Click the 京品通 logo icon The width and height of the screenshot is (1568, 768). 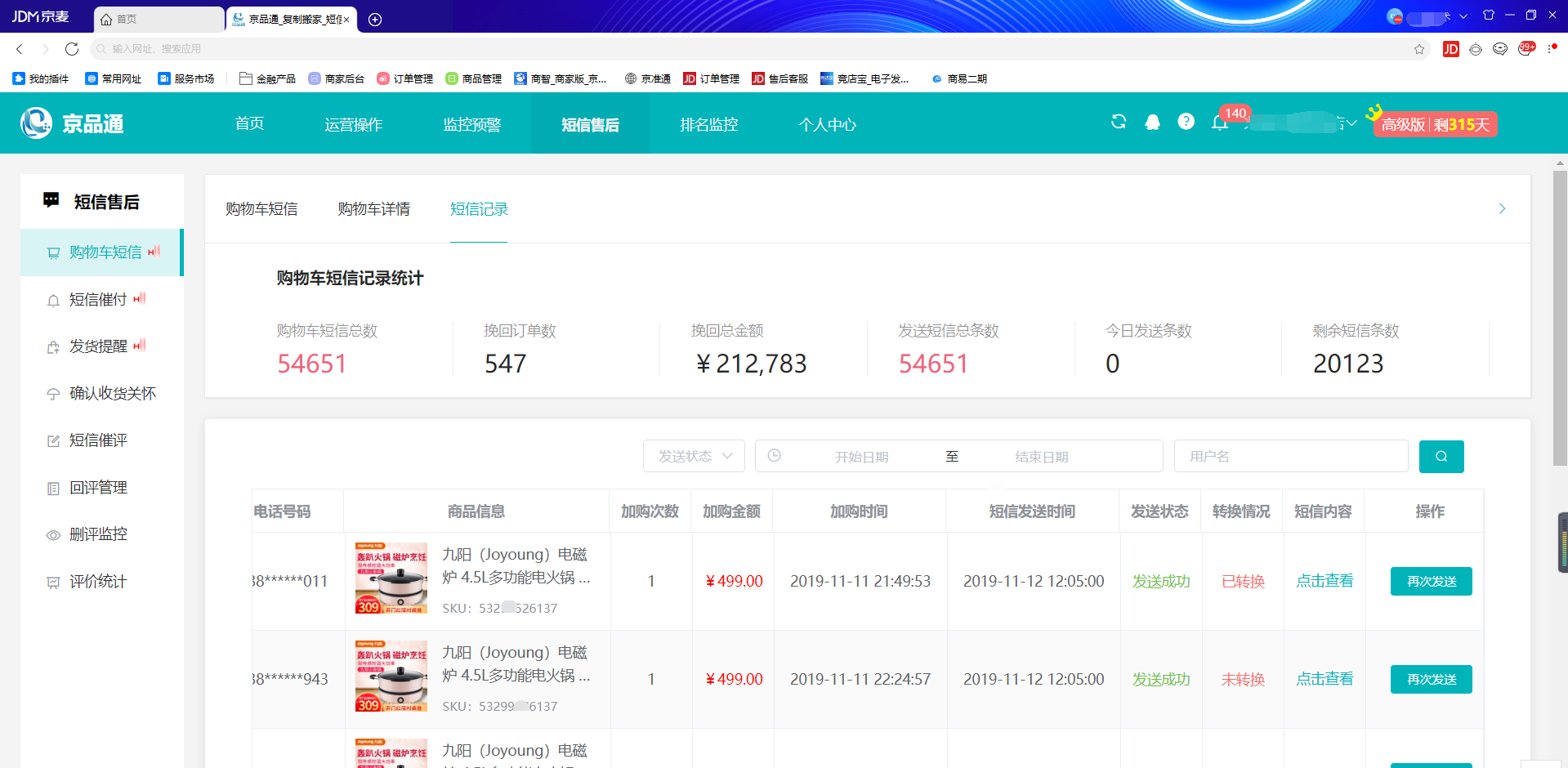click(x=36, y=123)
